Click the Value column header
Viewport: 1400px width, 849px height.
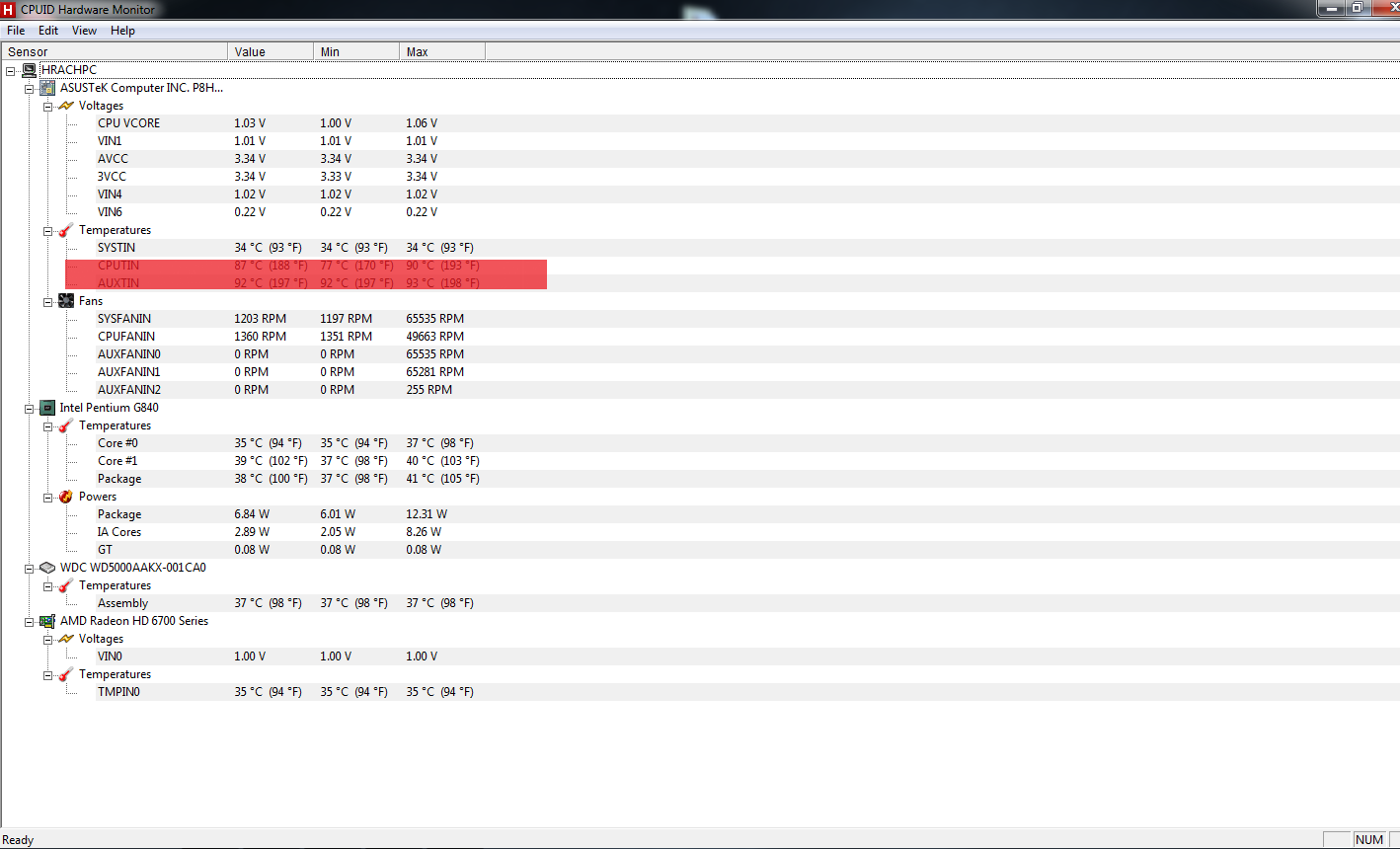click(x=271, y=51)
